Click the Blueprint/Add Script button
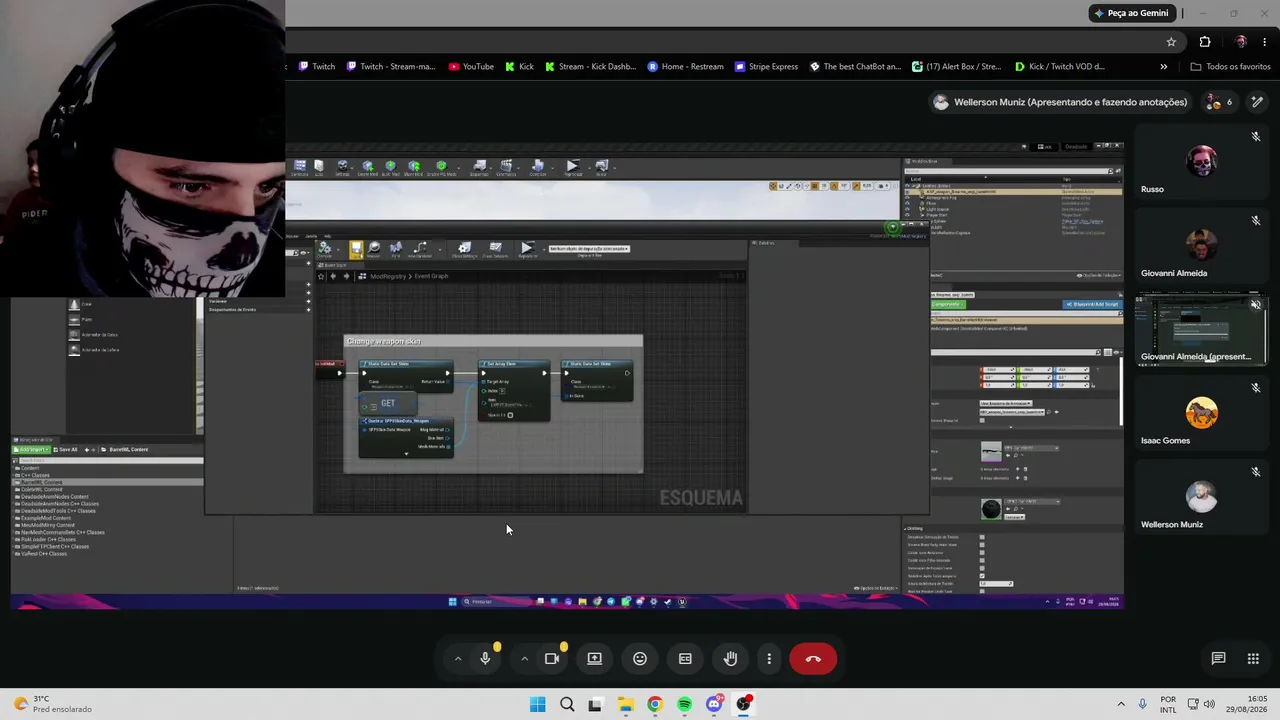1280x720 pixels. click(1092, 304)
